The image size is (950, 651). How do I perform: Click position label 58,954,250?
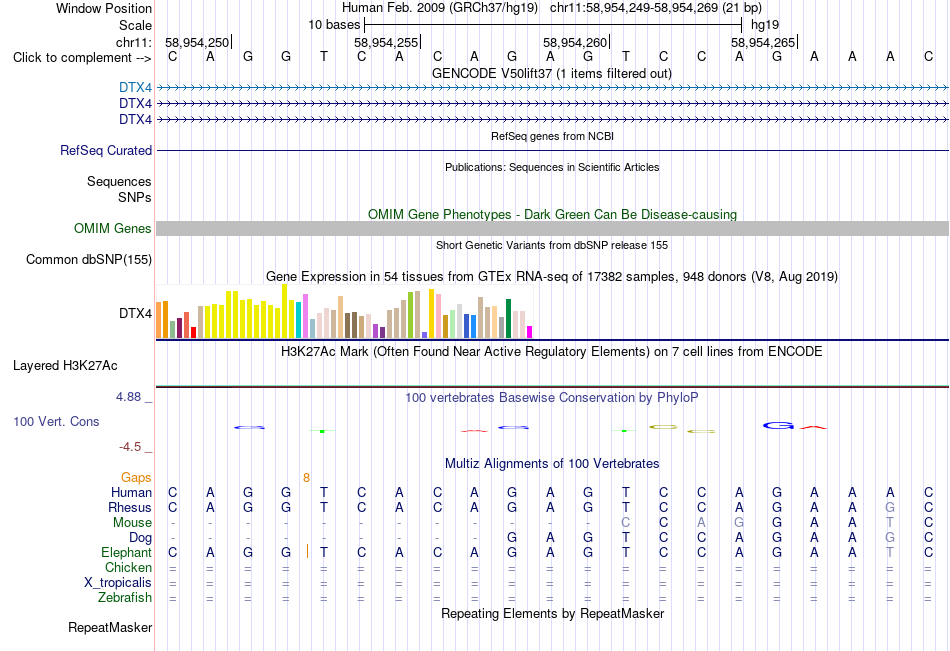pos(197,42)
